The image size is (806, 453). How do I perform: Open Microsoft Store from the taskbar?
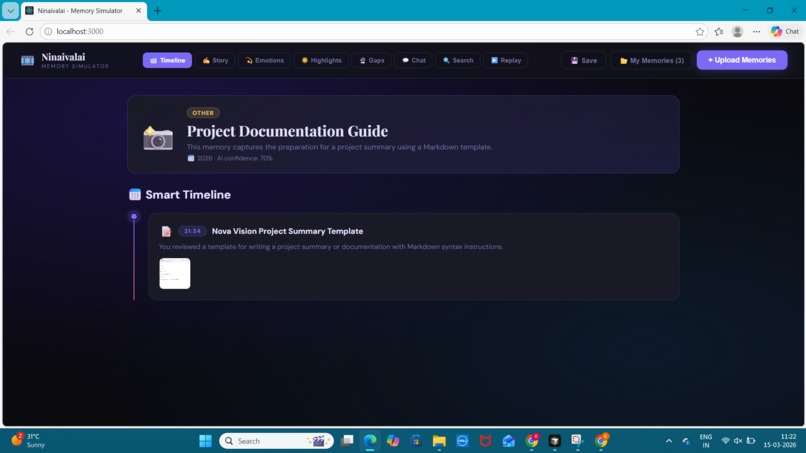(x=416, y=441)
